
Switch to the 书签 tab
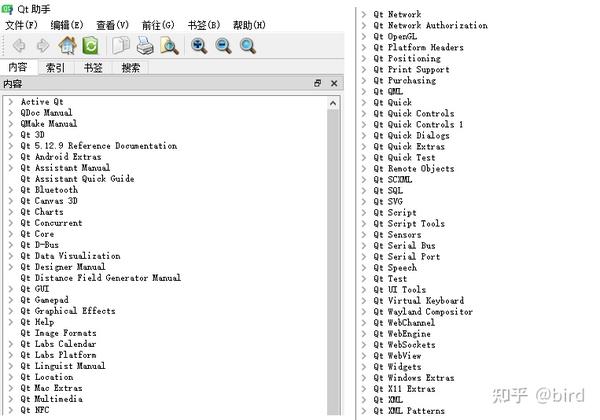(93, 68)
